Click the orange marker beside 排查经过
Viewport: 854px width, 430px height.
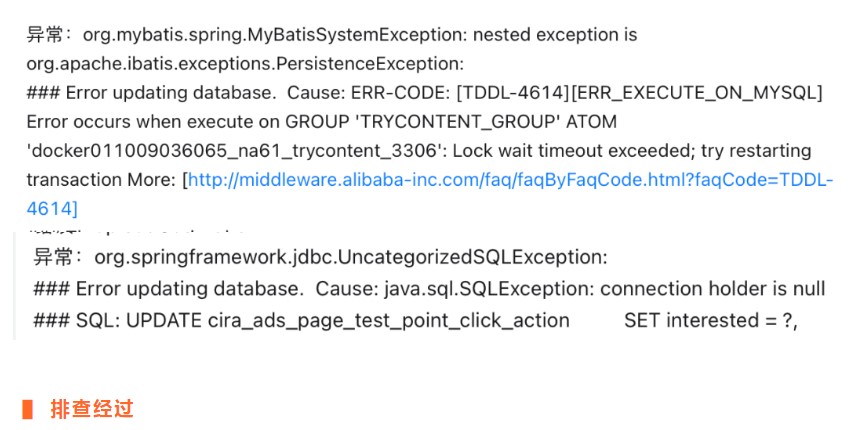pyautogui.click(x=28, y=408)
